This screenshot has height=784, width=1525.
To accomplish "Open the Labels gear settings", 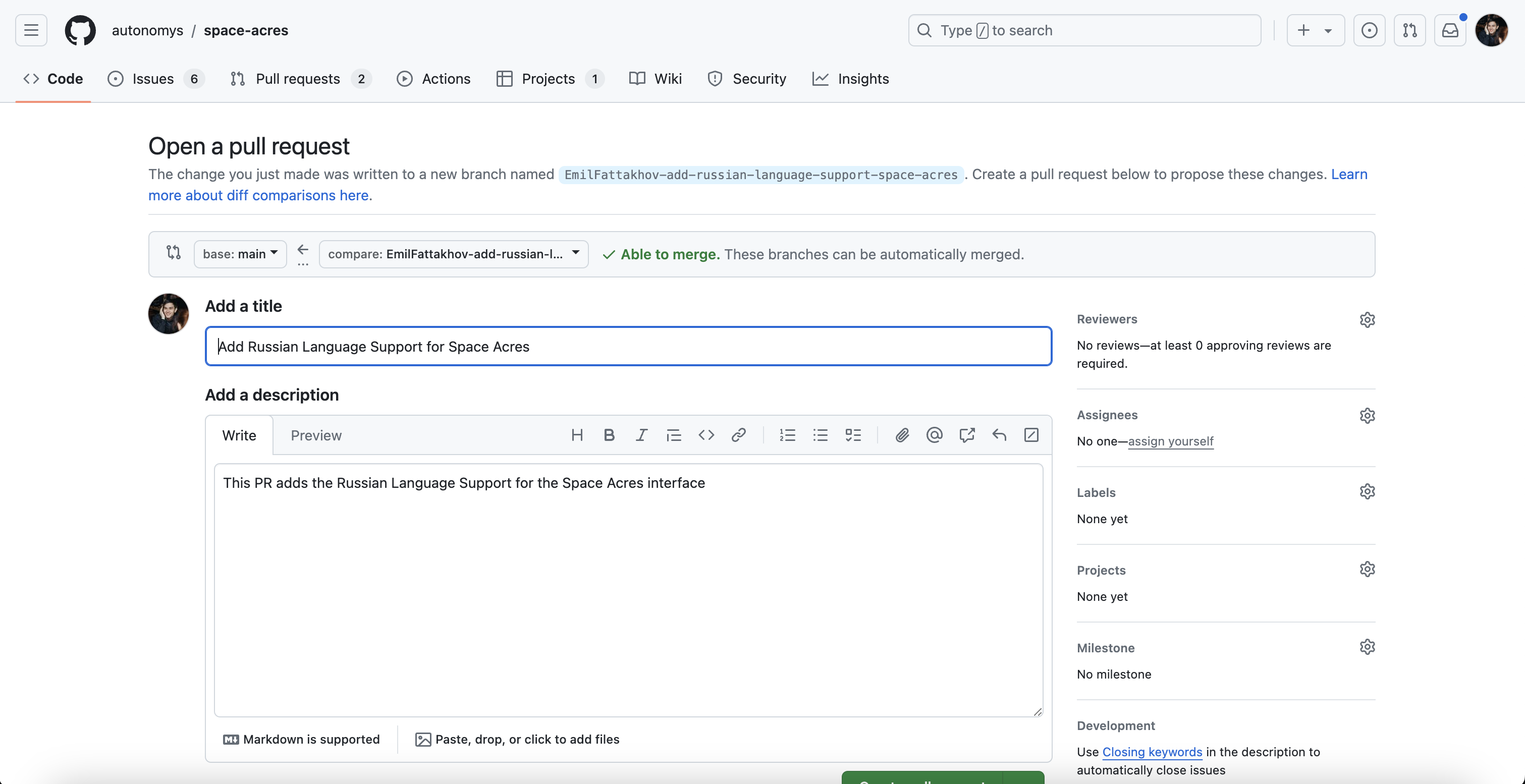I will (1367, 492).
